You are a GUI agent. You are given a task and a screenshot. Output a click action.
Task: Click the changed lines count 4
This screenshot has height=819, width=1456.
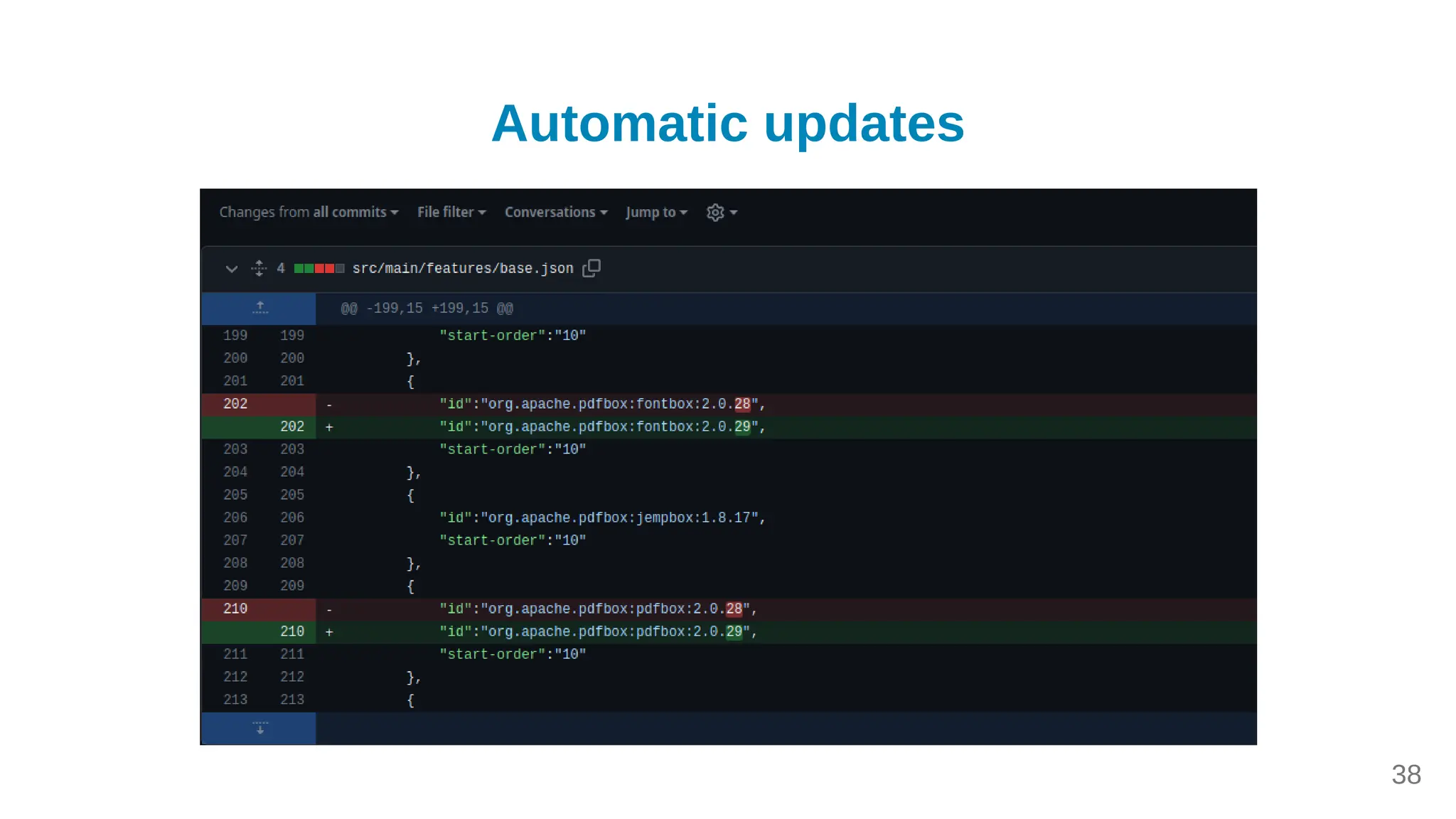[281, 268]
